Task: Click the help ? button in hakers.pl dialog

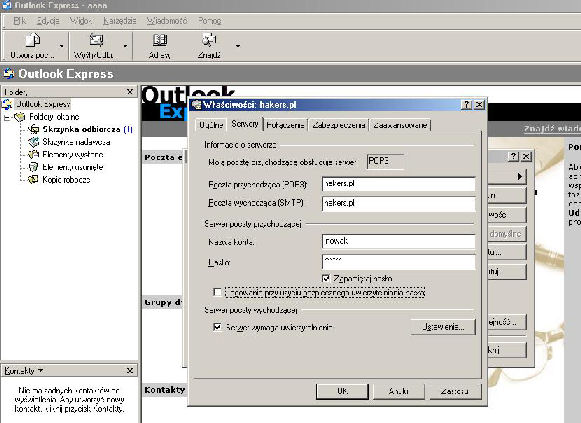Action: 467,105
